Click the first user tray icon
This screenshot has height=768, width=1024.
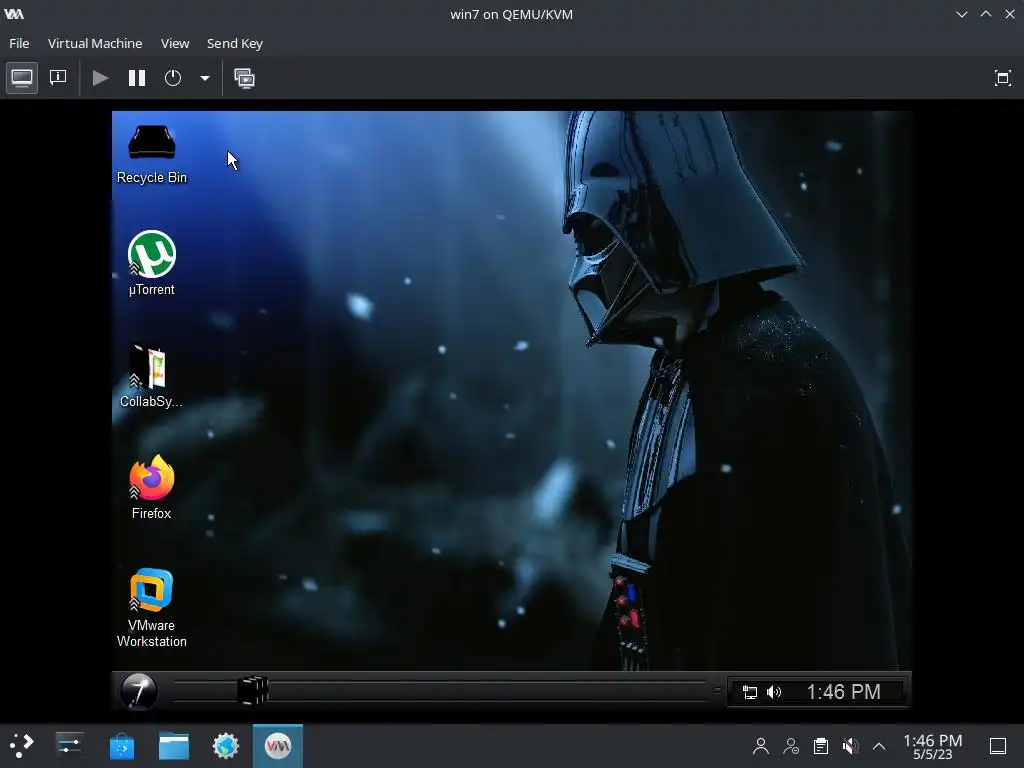(760, 746)
